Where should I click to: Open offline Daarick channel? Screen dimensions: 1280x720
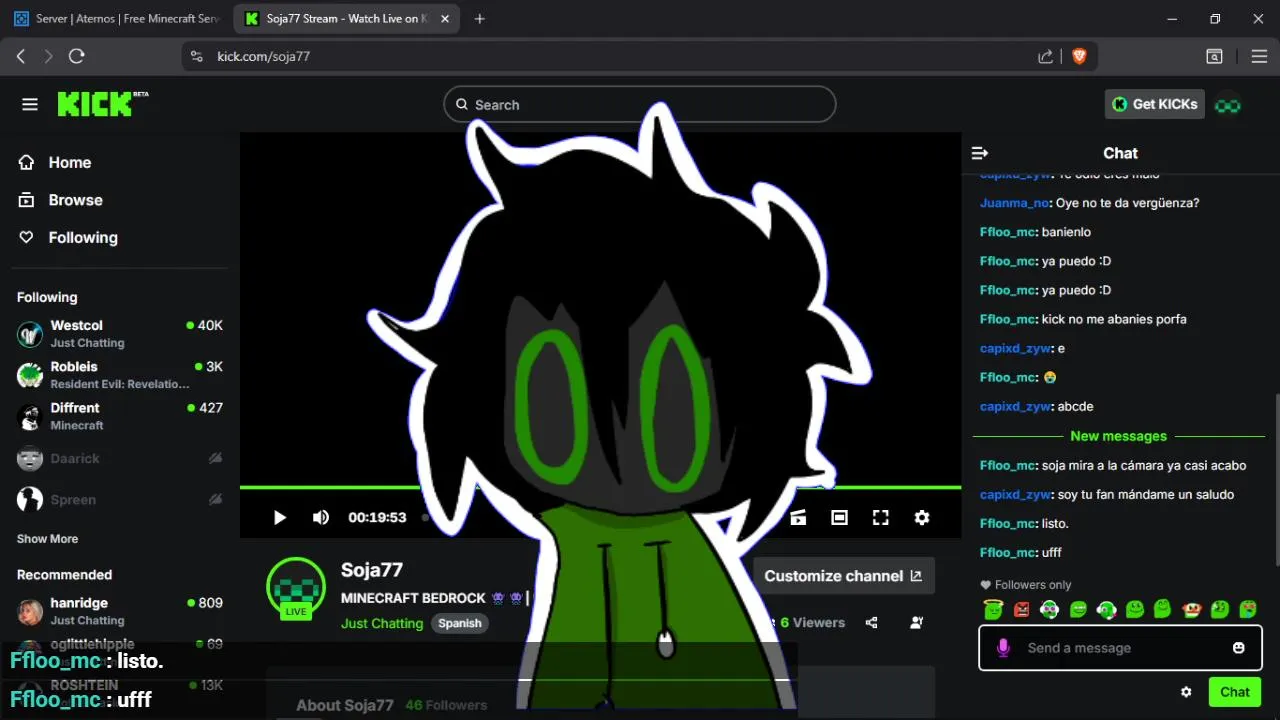119,458
